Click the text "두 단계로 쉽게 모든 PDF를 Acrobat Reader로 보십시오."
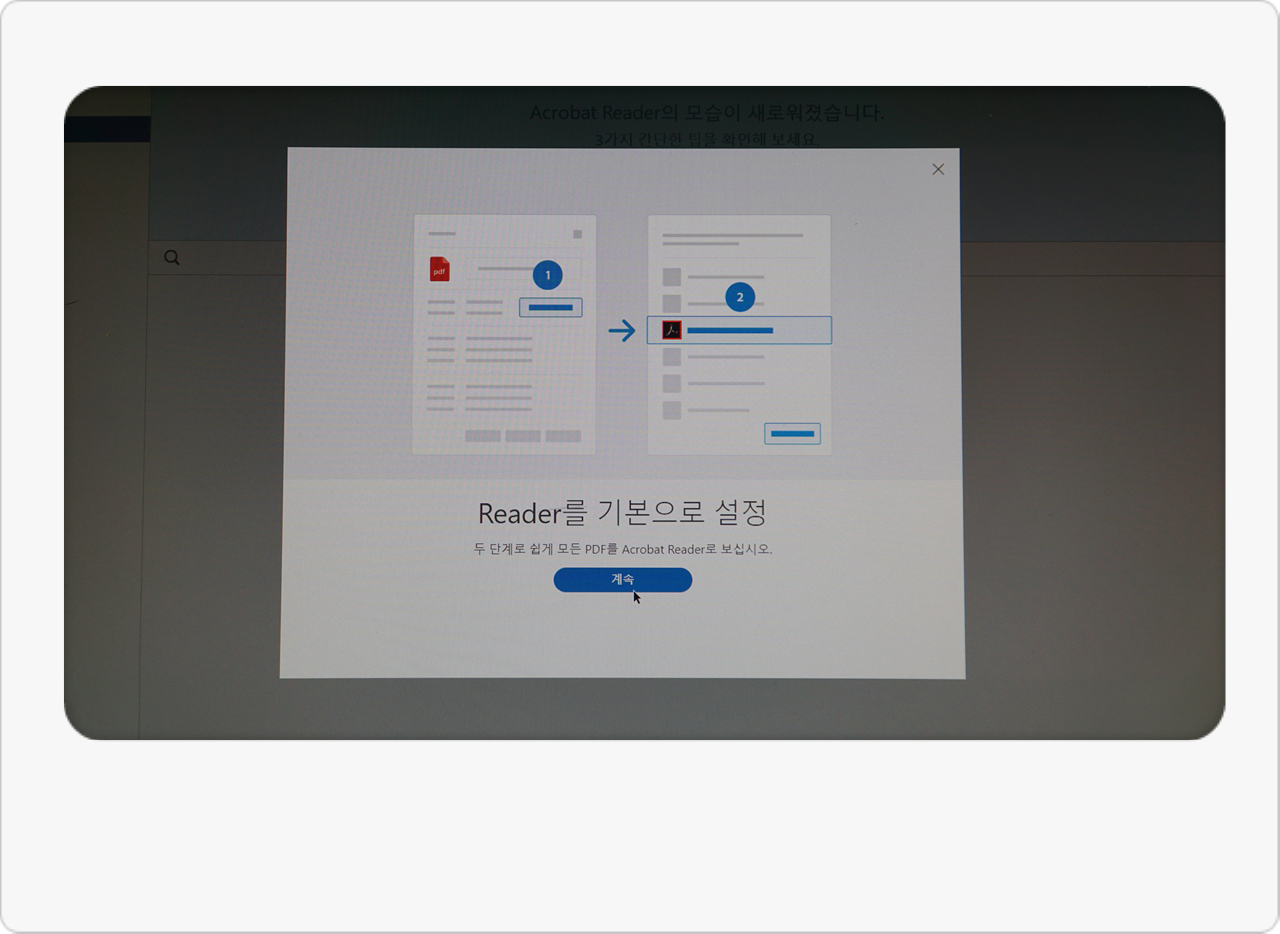 623,549
